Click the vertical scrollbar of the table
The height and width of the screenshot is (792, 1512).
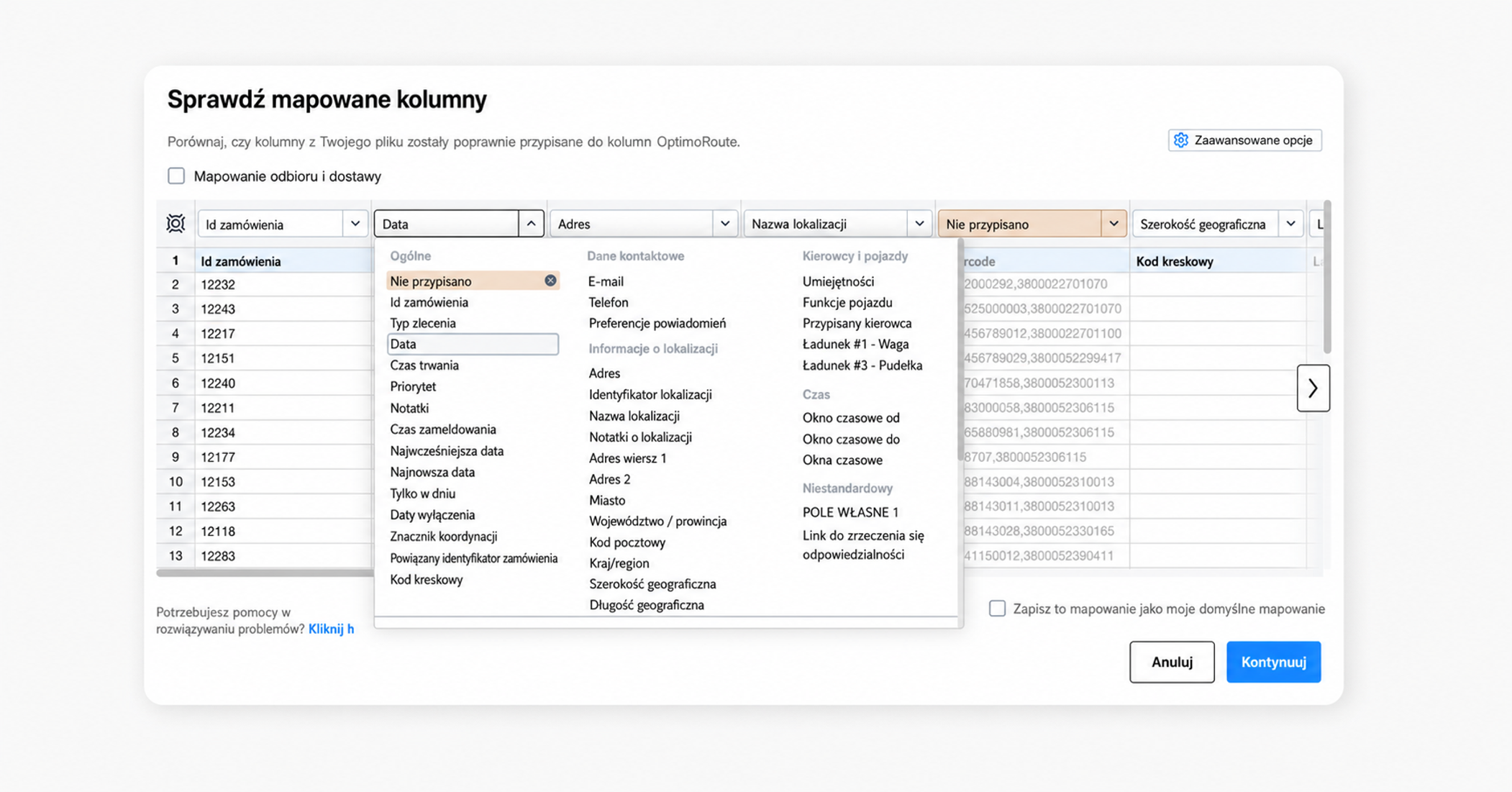click(1327, 277)
